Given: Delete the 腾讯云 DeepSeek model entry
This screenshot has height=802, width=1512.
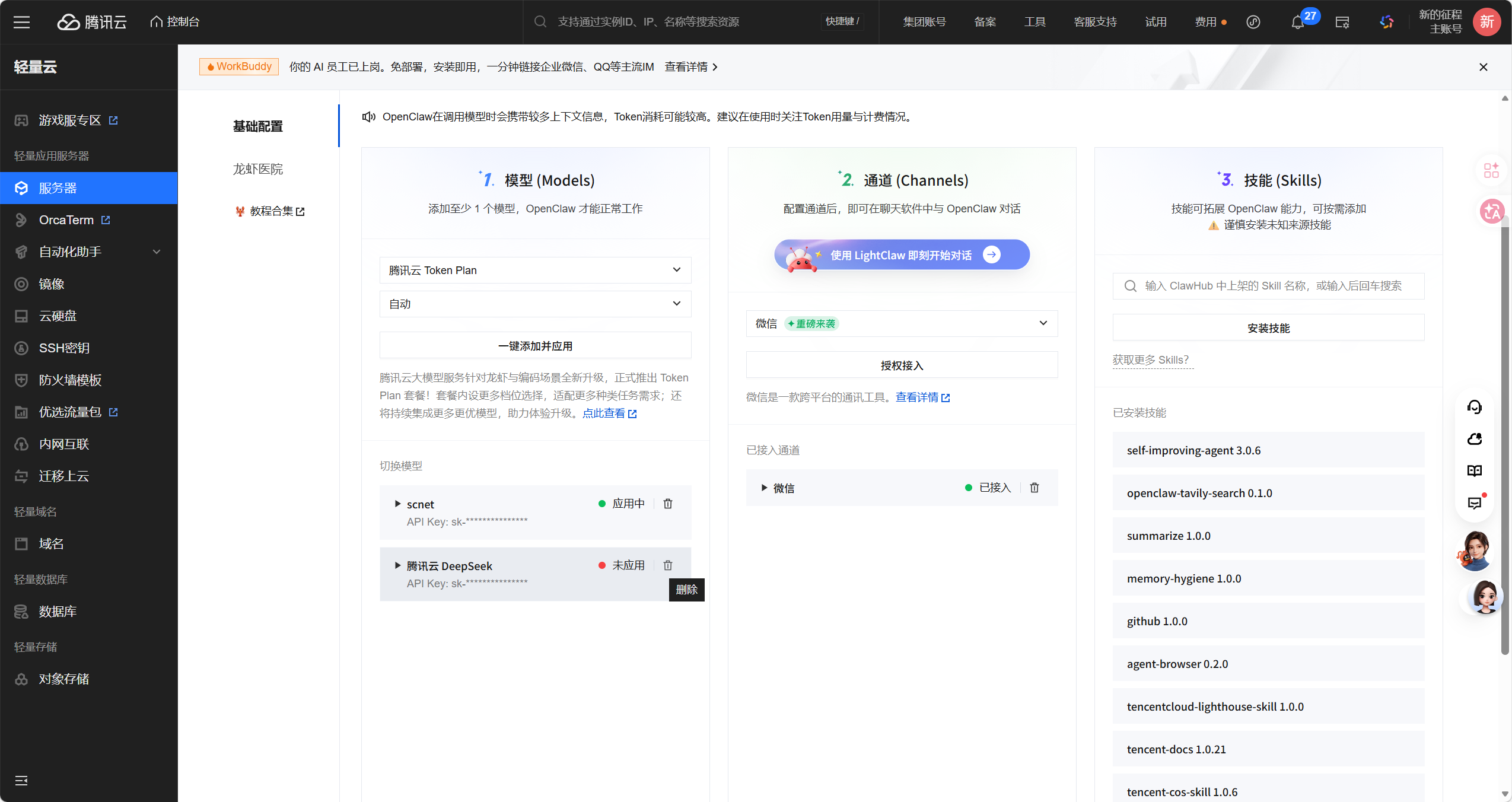Looking at the screenshot, I should pyautogui.click(x=667, y=565).
